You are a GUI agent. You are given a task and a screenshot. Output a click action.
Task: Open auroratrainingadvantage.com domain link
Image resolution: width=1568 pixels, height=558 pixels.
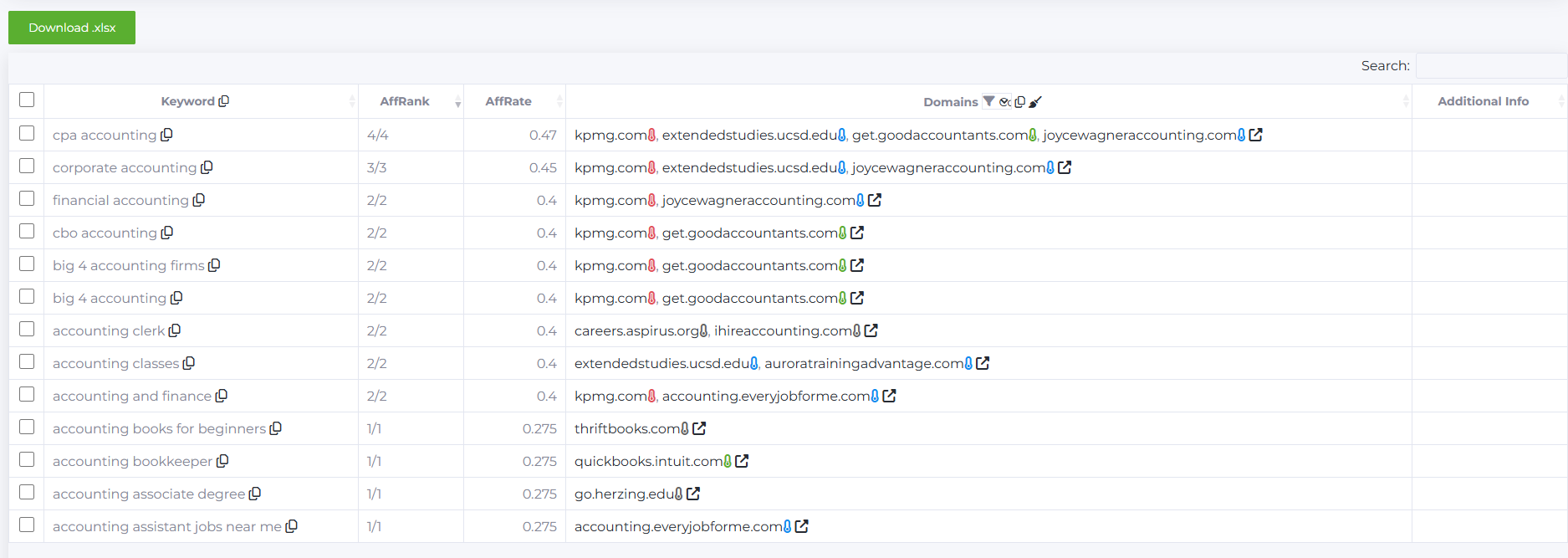point(864,363)
